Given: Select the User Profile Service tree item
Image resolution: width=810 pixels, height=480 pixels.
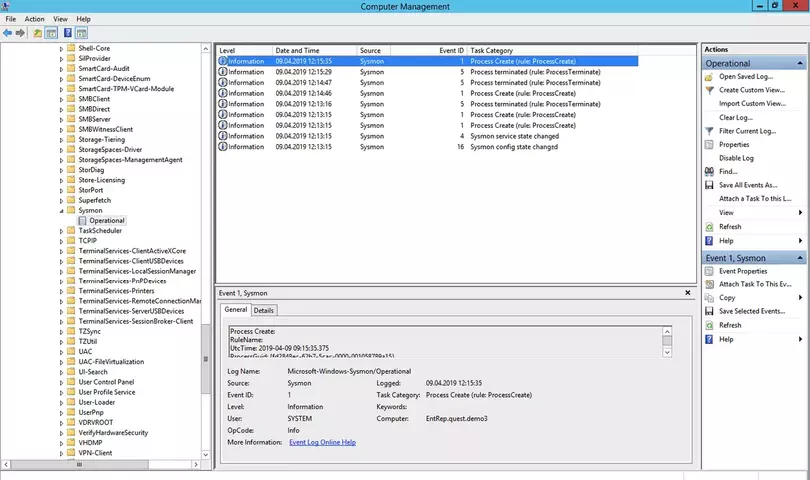Looking at the screenshot, I should tap(107, 392).
